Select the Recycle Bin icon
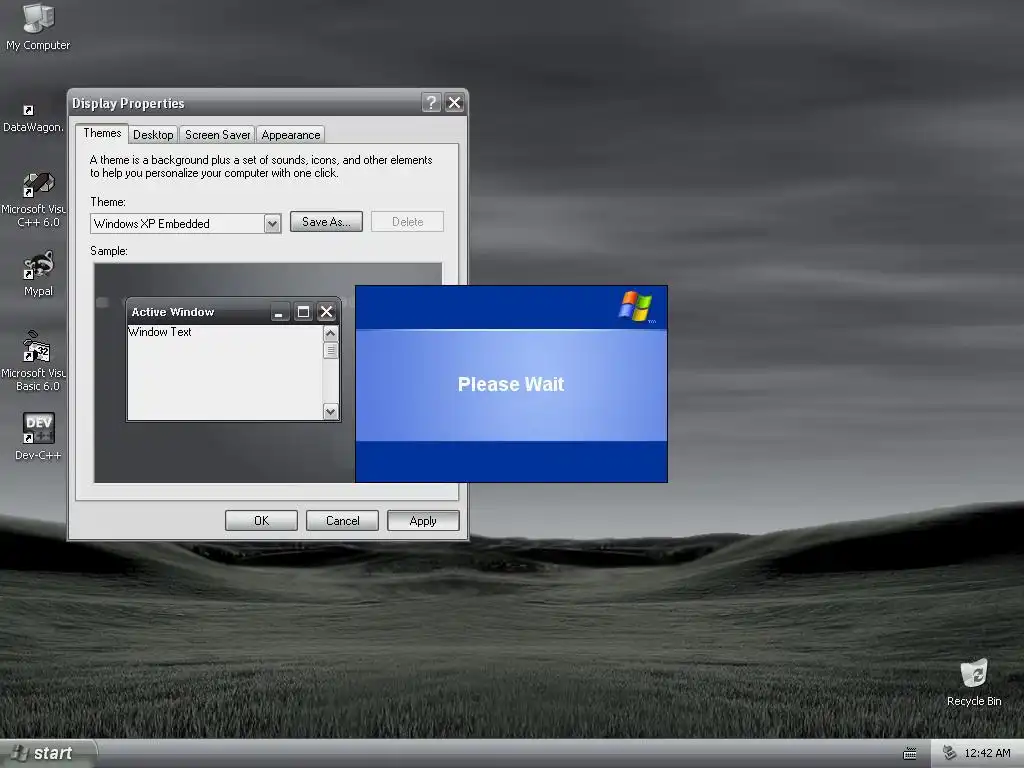1024x768 pixels. 974,682
